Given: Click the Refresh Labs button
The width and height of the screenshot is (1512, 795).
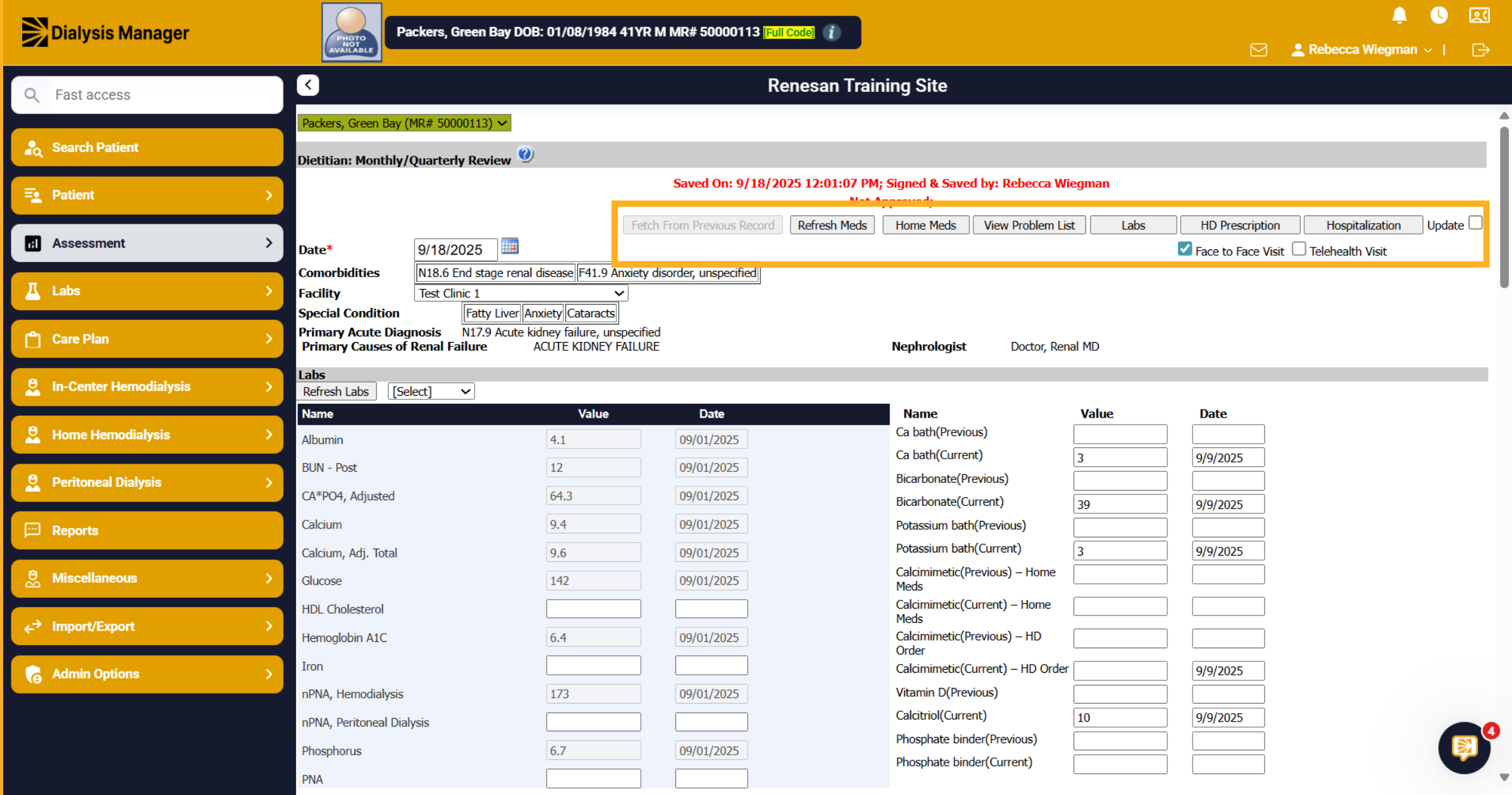Looking at the screenshot, I should [x=336, y=391].
